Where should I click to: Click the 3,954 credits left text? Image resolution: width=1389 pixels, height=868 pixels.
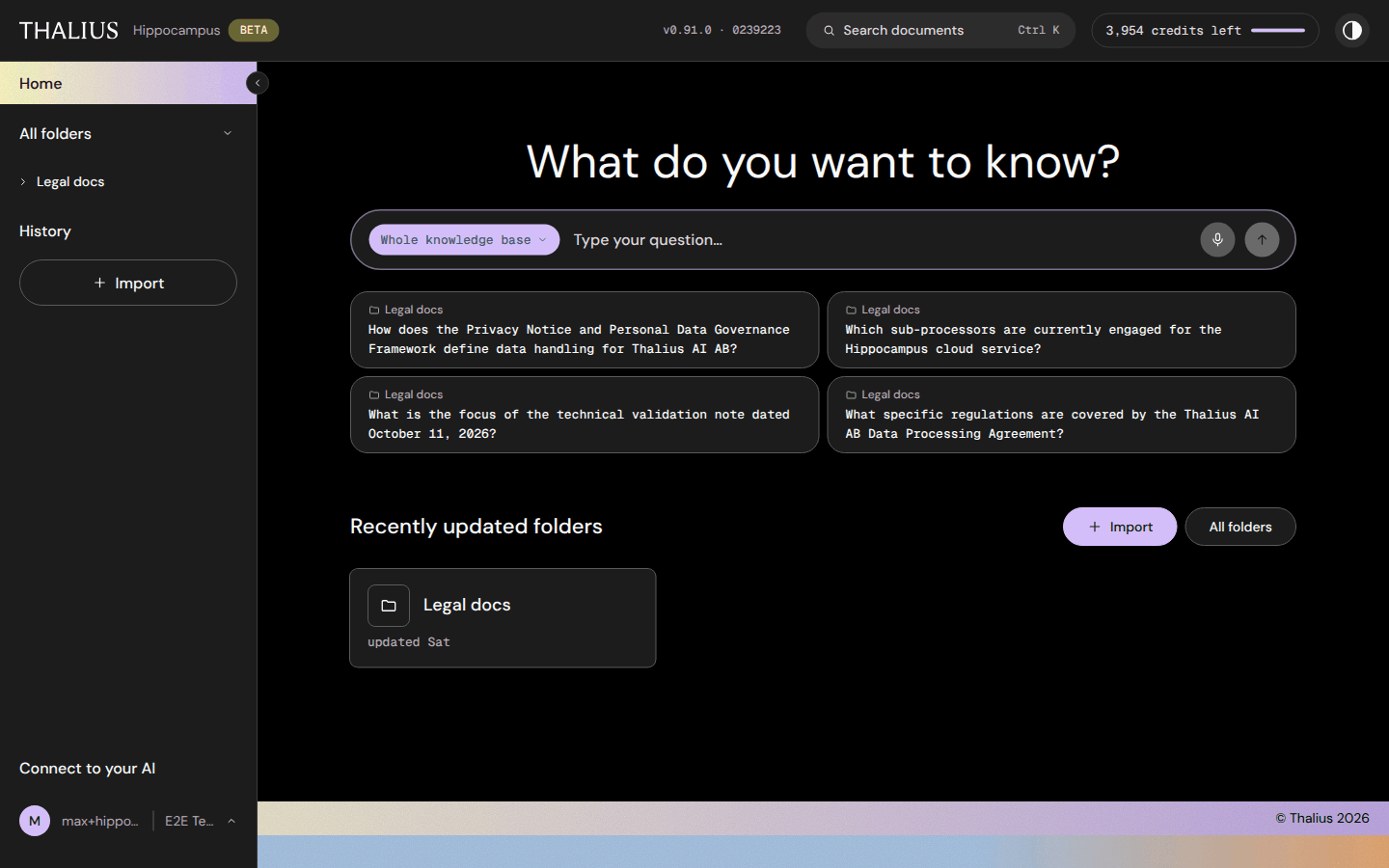(x=1173, y=31)
